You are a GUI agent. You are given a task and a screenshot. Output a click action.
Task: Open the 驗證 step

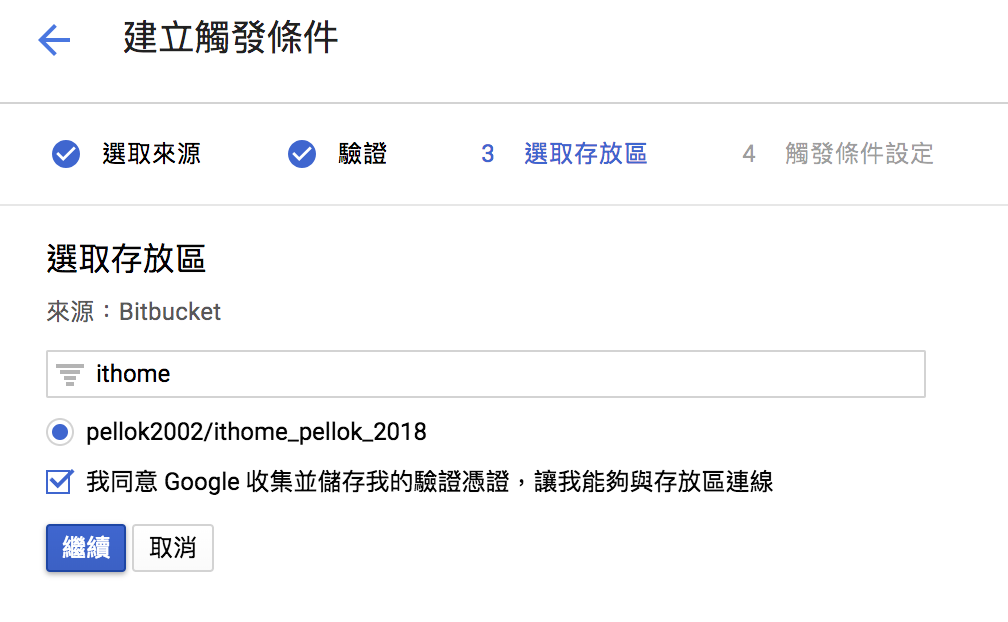(x=363, y=154)
